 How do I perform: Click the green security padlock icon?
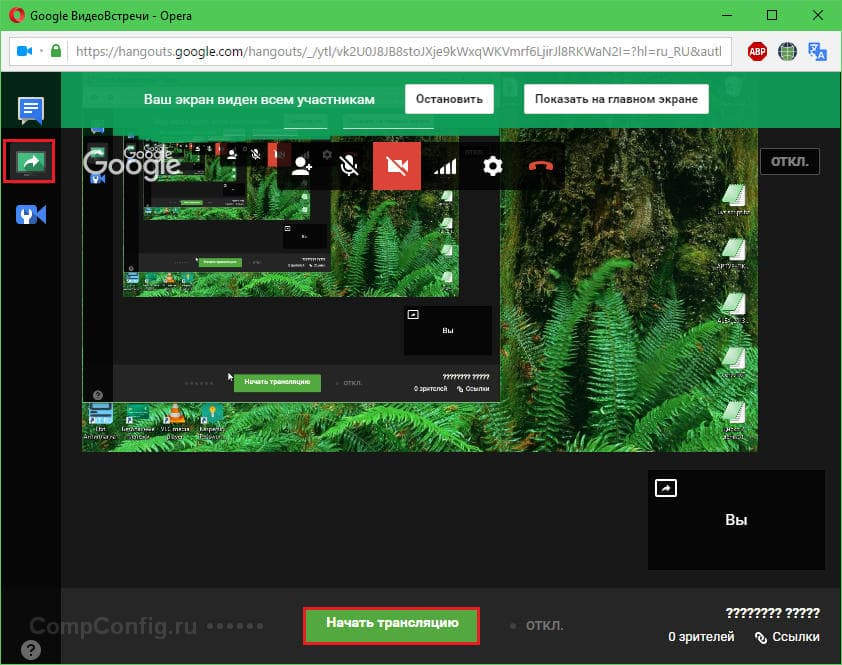click(56, 50)
